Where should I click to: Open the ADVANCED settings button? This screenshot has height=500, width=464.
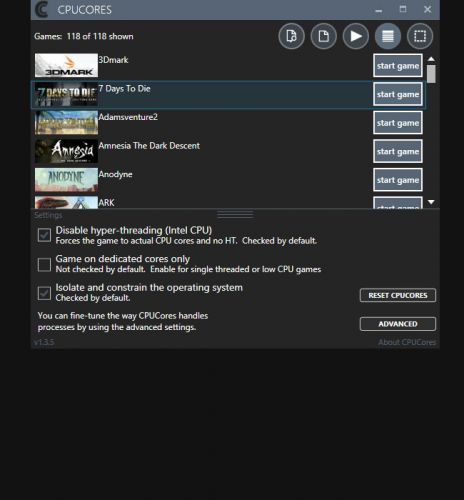pos(398,324)
